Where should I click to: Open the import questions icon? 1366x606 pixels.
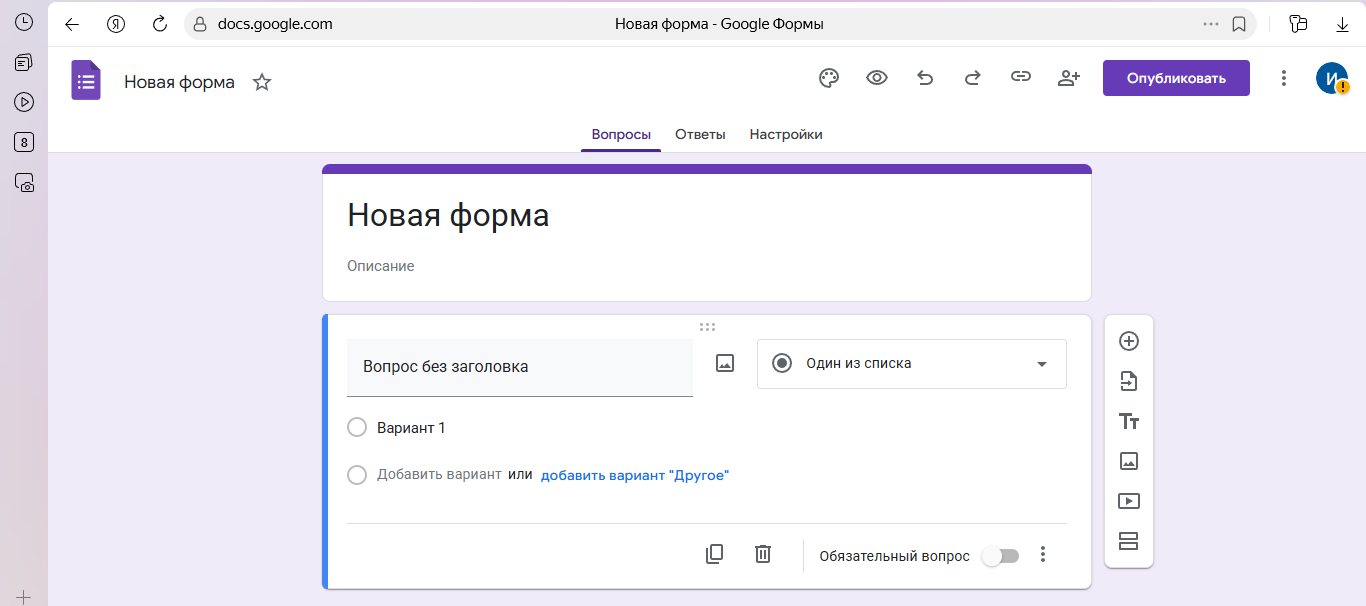pyautogui.click(x=1129, y=381)
